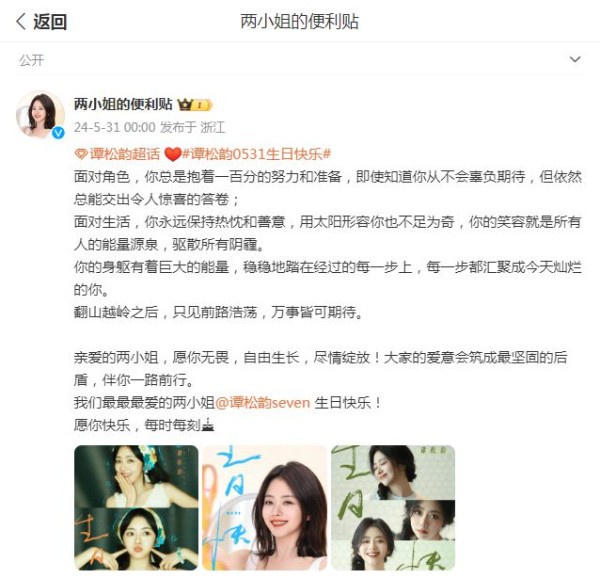Open the poster's profile avatar
The height and width of the screenshot is (578, 600).
[x=40, y=114]
